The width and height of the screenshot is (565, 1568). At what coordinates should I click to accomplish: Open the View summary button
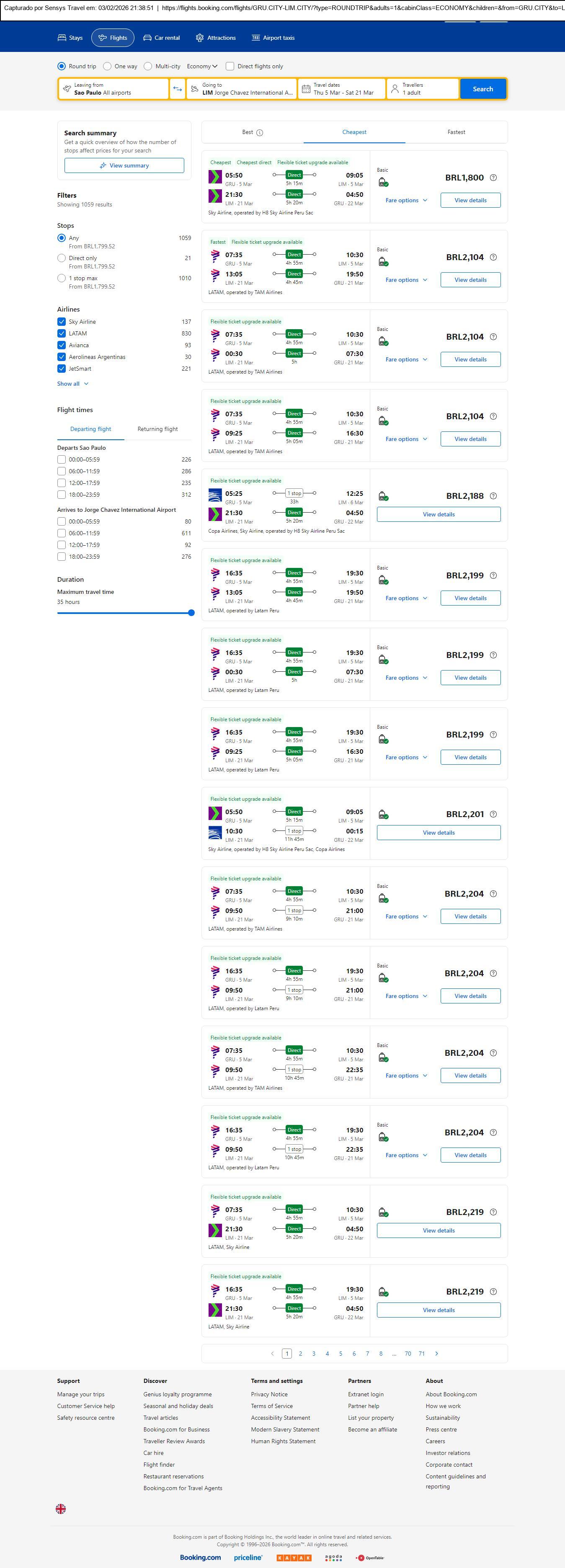point(124,165)
